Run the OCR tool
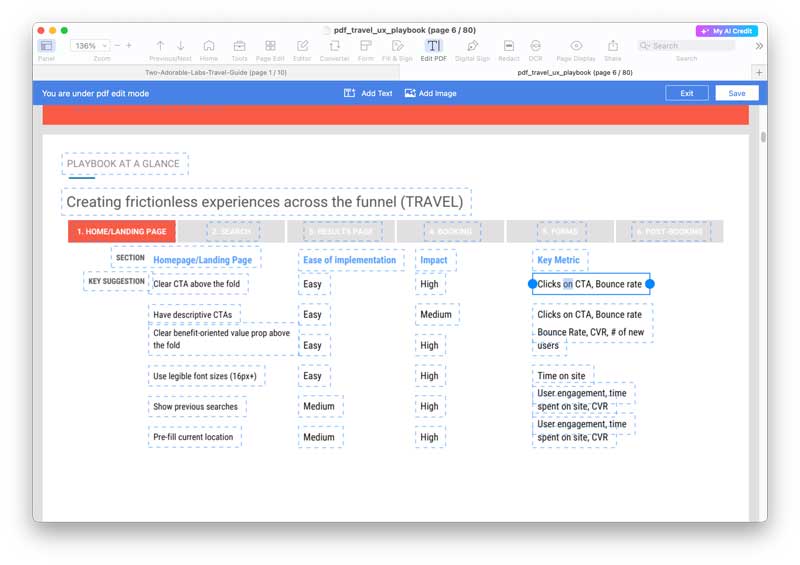The width and height of the screenshot is (800, 565). (x=536, y=46)
